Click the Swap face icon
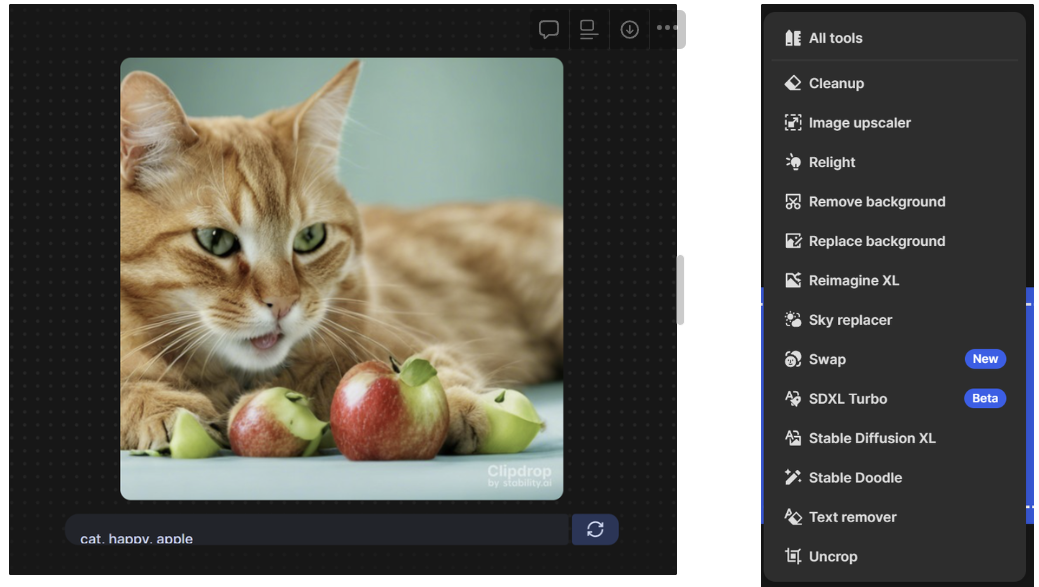The image size is (1039, 587). (x=793, y=359)
